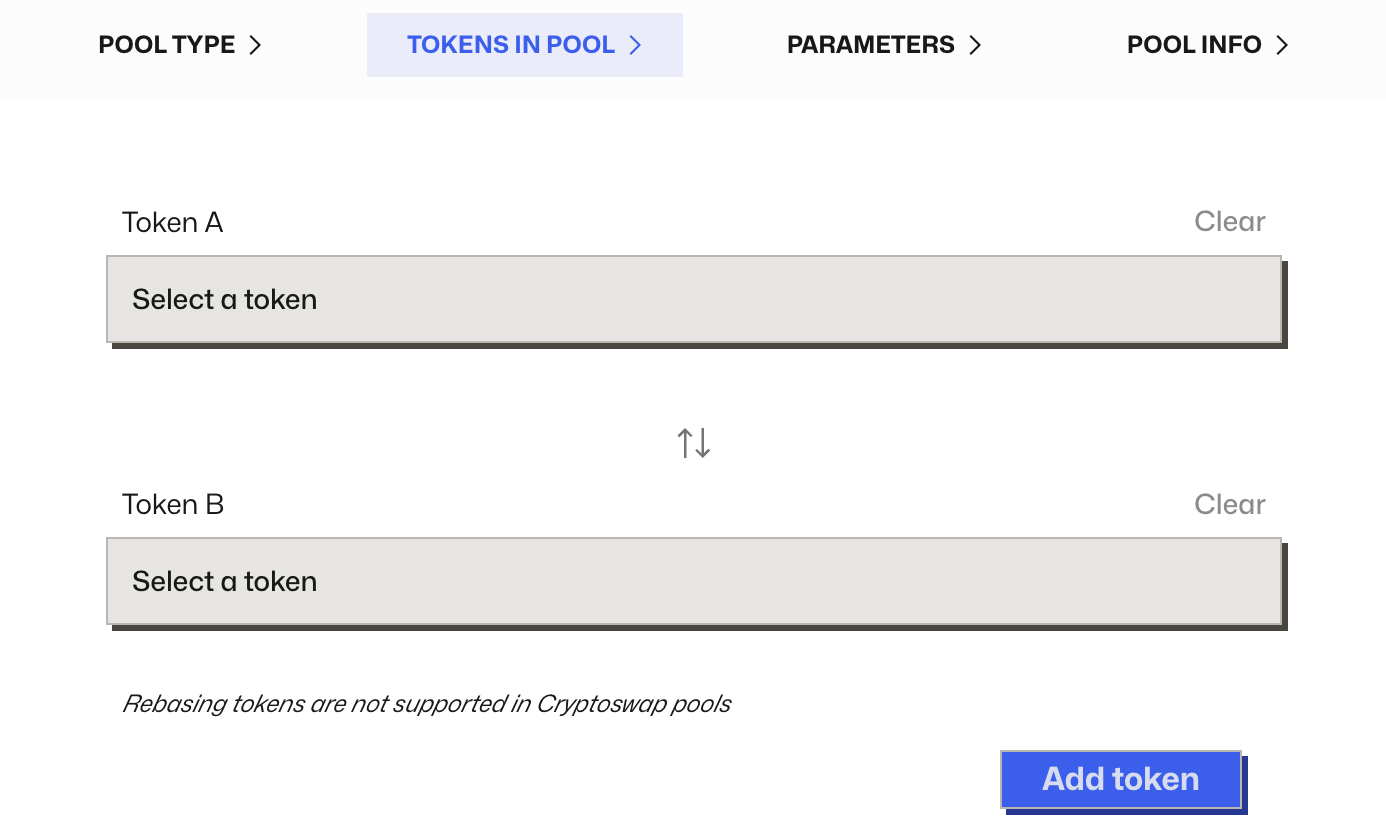Click the Token A label
The height and width of the screenshot is (836, 1386).
172,222
